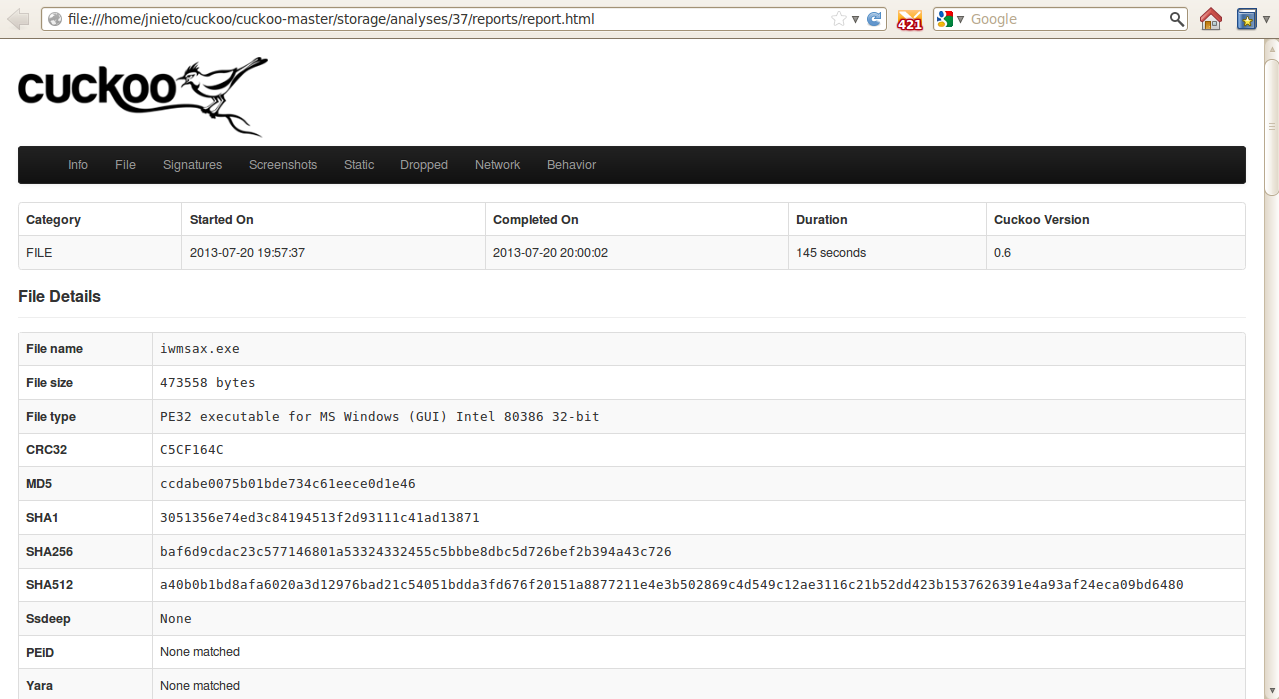Bookmark this page with the star icon
The image size is (1279, 699).
pos(838,18)
